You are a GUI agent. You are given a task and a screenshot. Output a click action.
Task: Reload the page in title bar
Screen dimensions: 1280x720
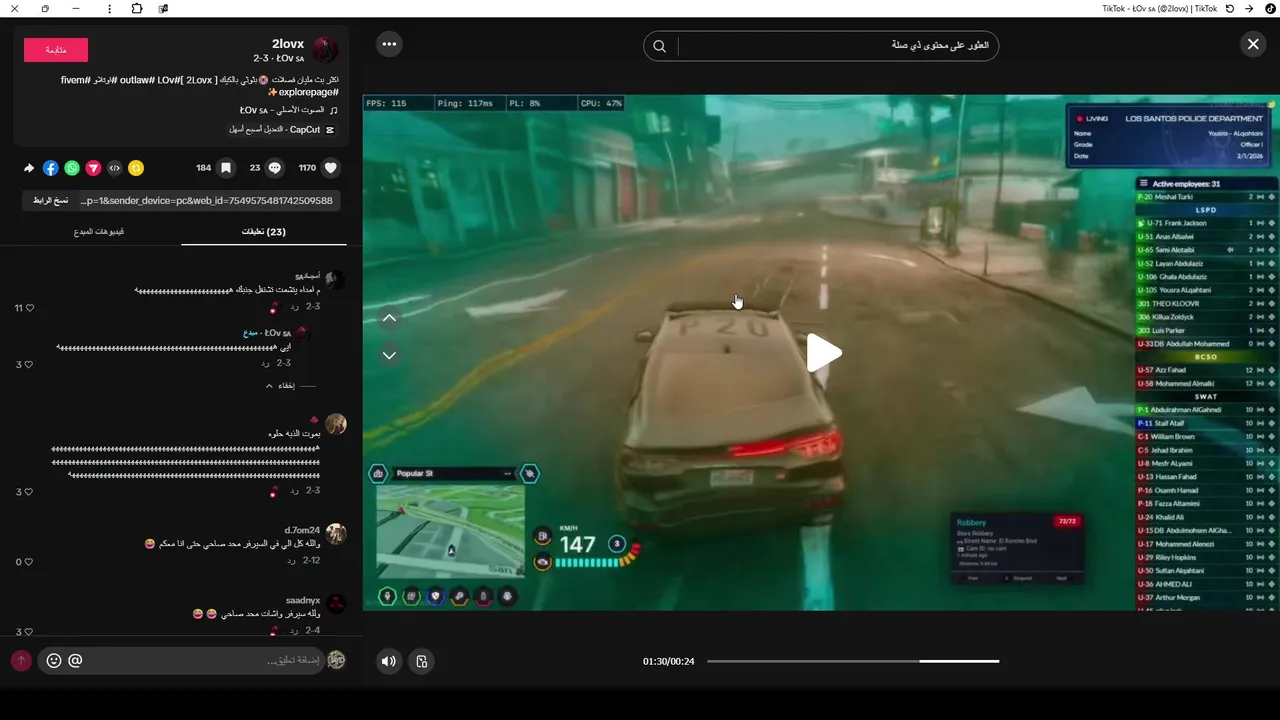click(x=1230, y=8)
